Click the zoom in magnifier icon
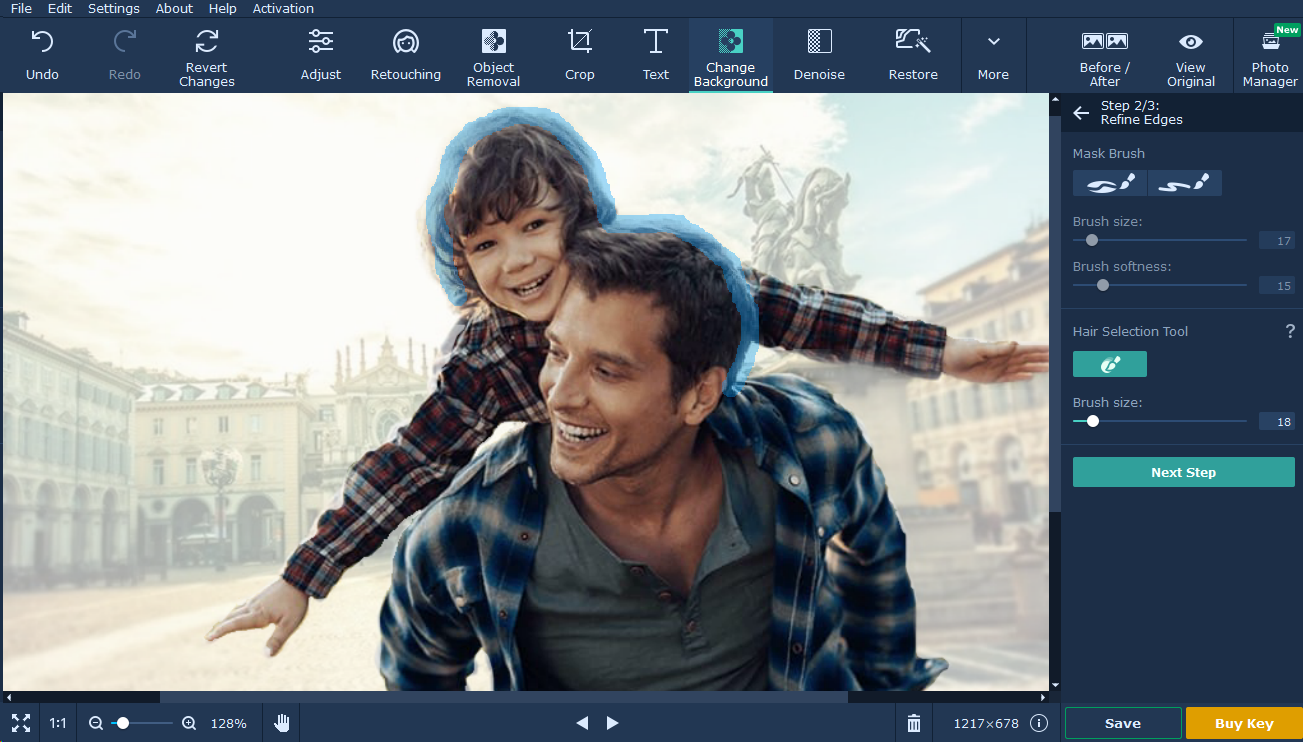 pos(189,723)
